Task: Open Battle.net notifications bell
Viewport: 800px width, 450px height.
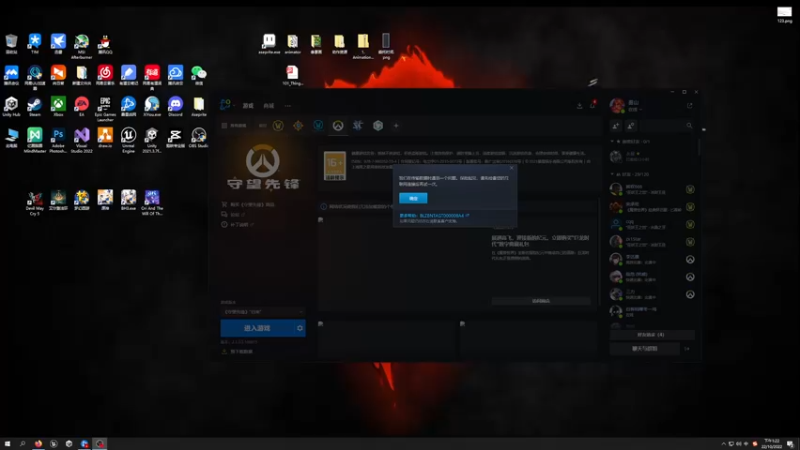Action: point(593,105)
